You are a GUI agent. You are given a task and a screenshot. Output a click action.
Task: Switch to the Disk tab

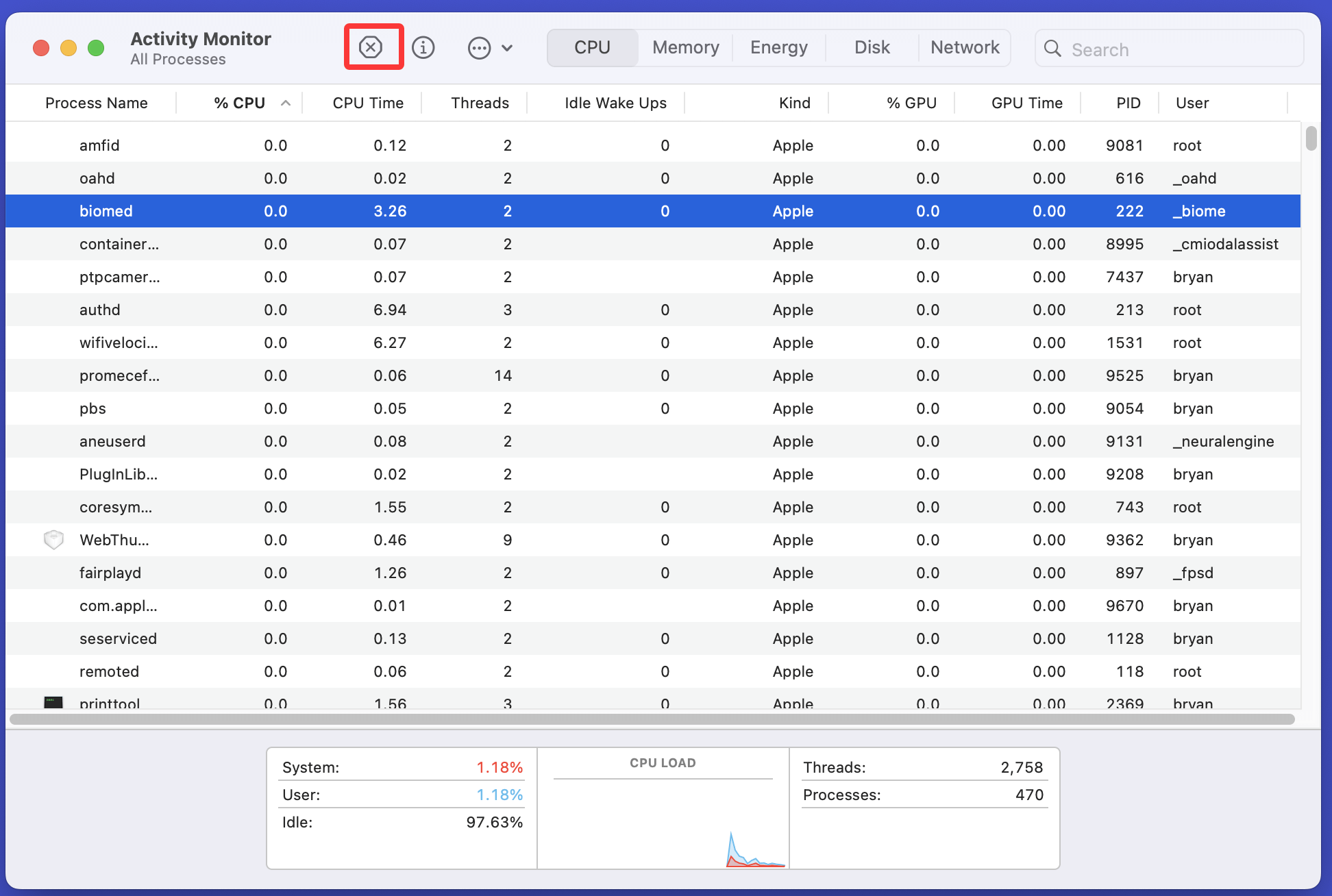(872, 47)
